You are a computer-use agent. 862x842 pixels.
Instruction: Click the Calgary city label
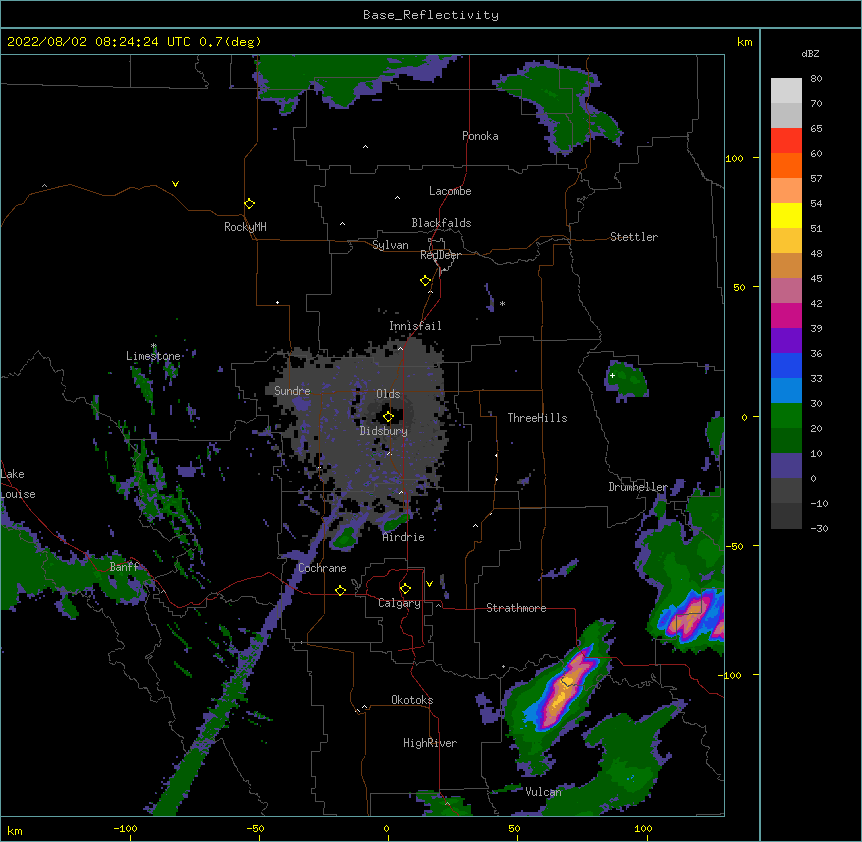point(399,603)
